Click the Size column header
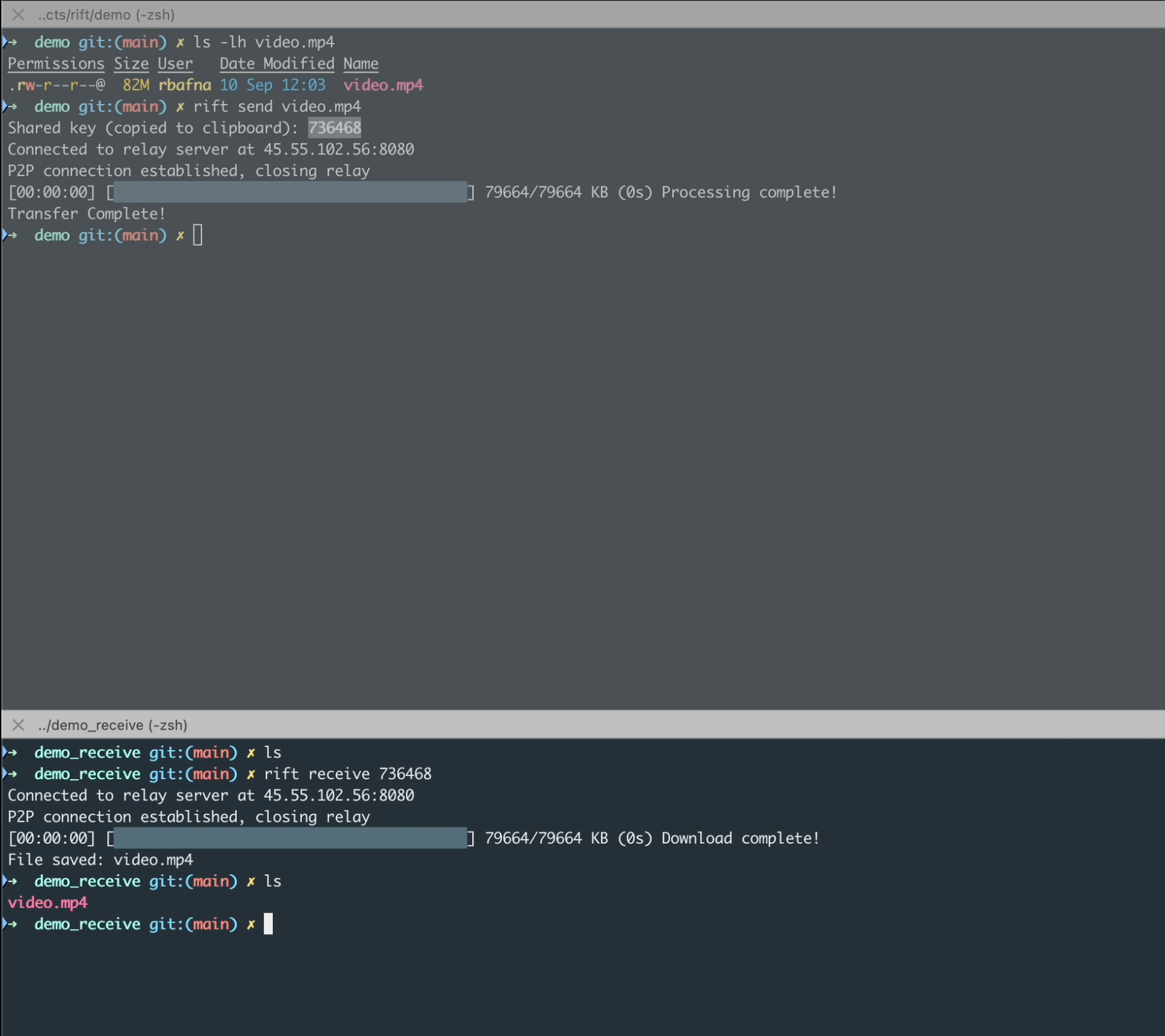 point(131,63)
